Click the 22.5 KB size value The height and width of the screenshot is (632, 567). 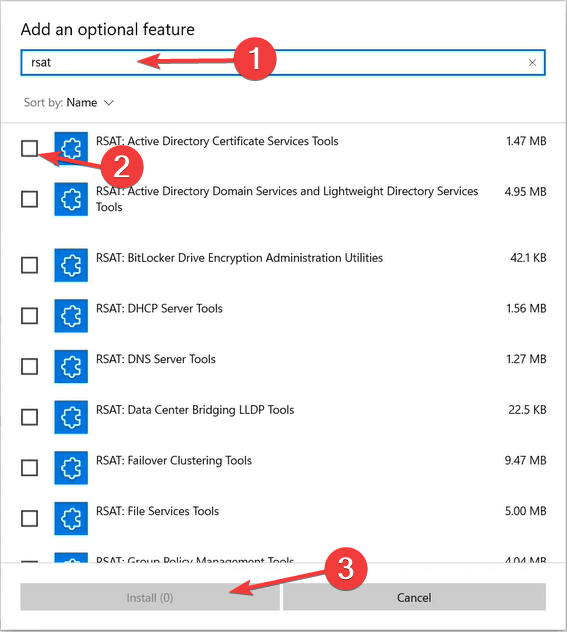[527, 410]
